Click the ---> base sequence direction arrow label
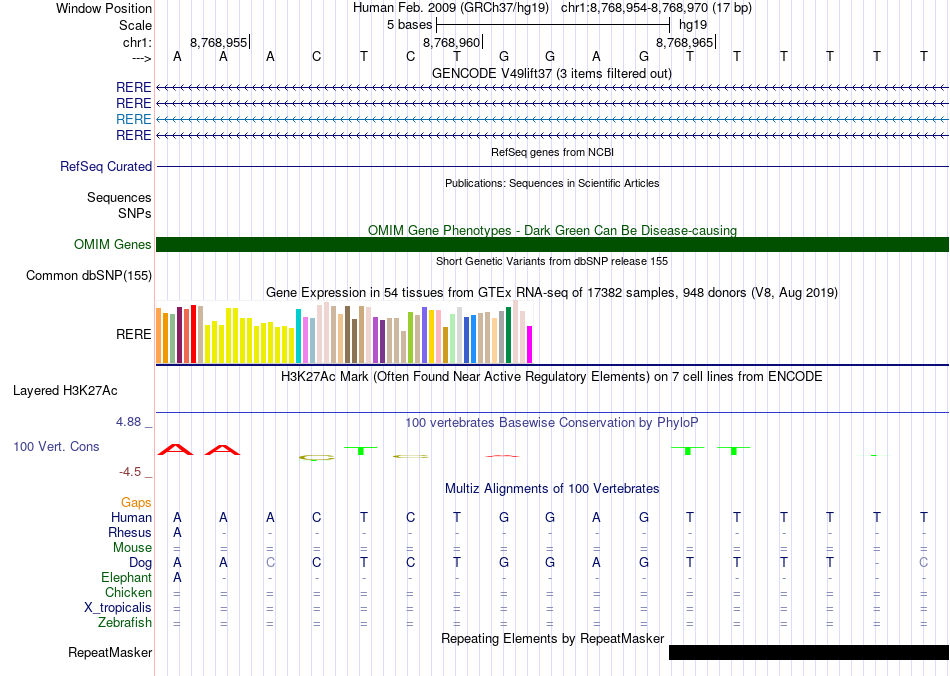The image size is (950, 676). click(x=141, y=58)
